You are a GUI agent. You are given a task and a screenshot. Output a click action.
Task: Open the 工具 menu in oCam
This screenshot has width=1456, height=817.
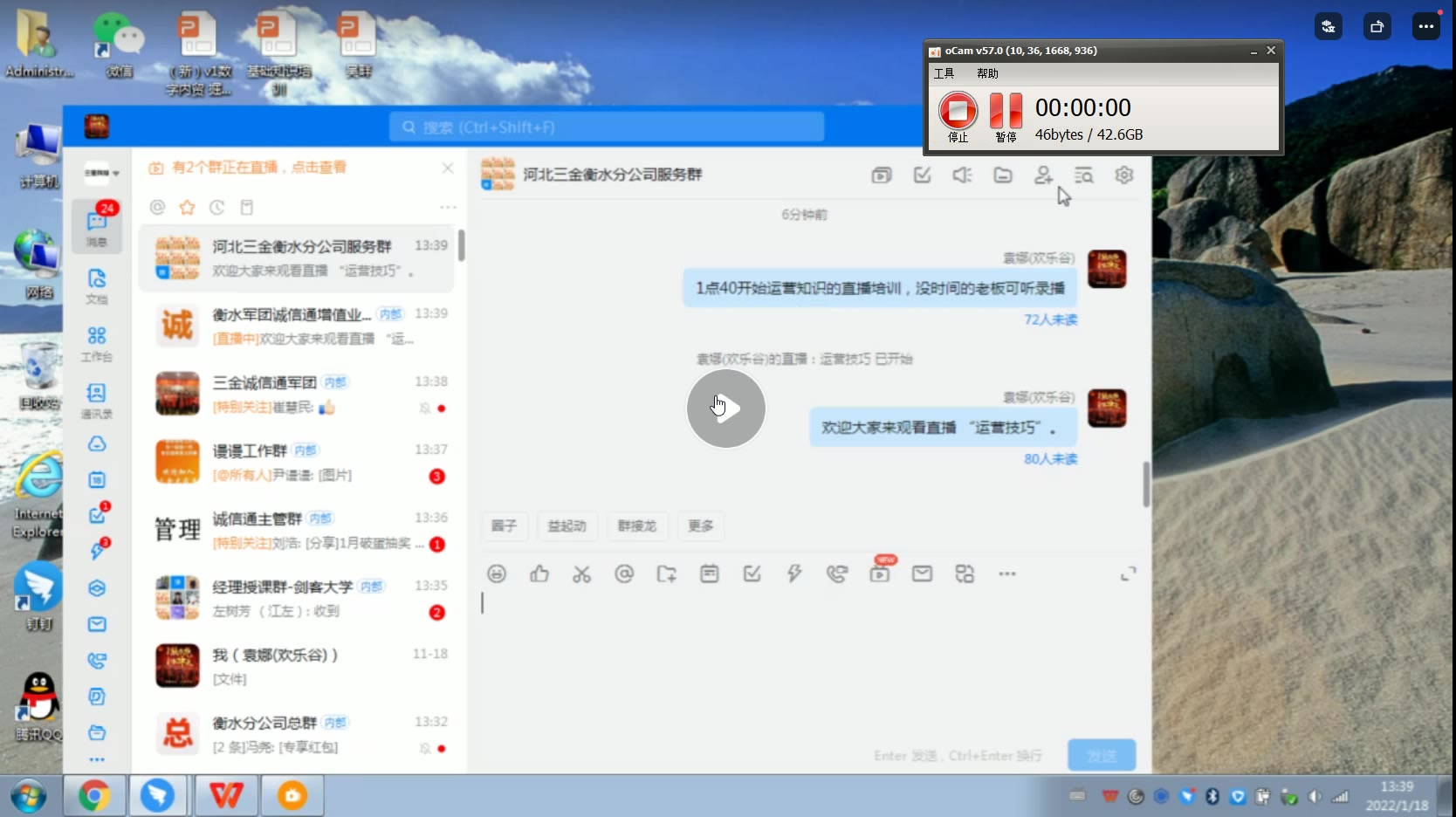point(944,73)
